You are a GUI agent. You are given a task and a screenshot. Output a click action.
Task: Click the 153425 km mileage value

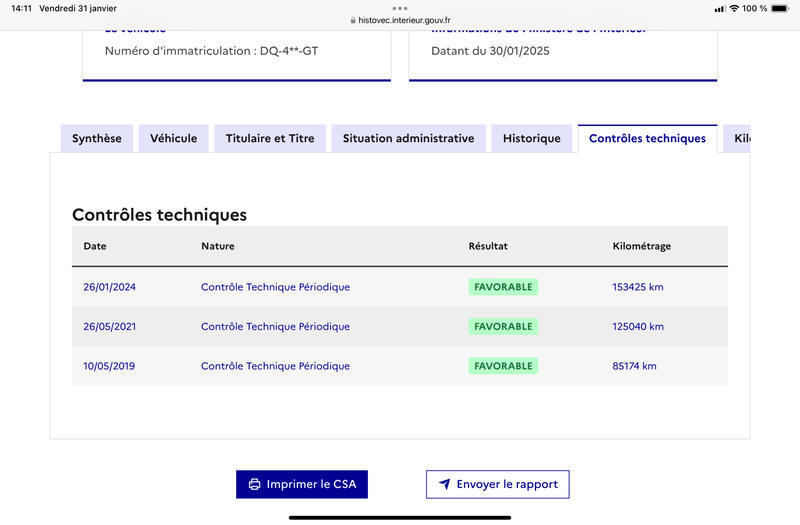(638, 287)
